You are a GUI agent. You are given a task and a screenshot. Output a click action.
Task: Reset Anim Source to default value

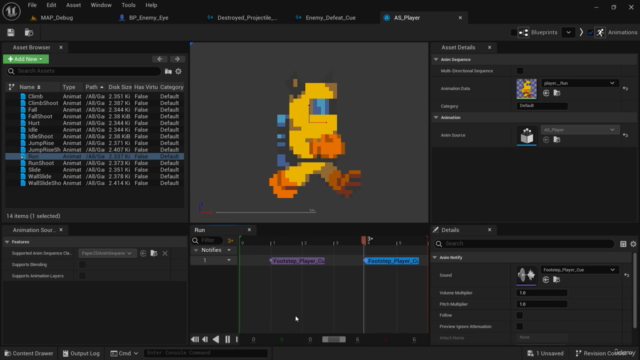click(x=625, y=135)
